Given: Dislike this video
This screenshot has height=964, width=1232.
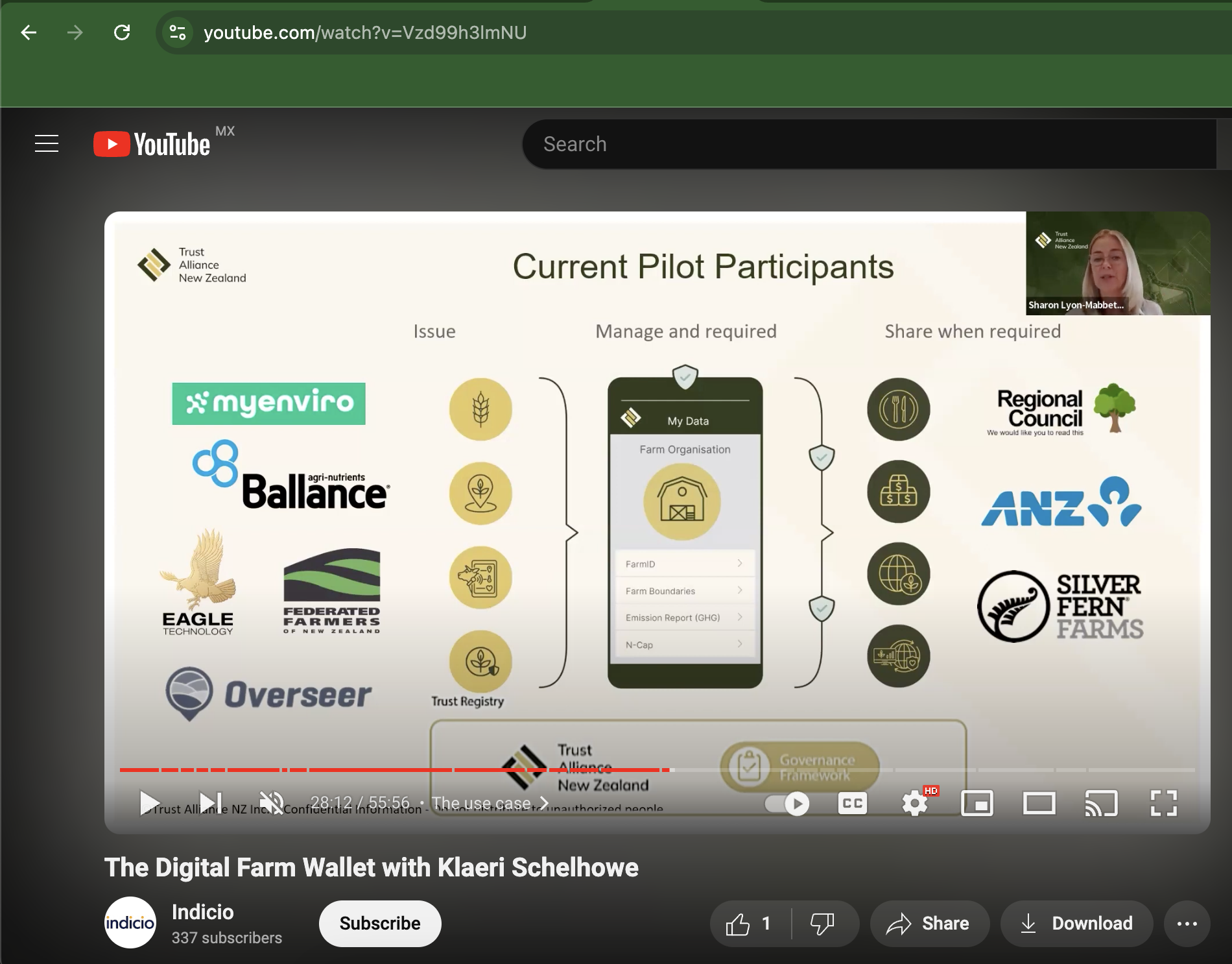Looking at the screenshot, I should point(824,924).
